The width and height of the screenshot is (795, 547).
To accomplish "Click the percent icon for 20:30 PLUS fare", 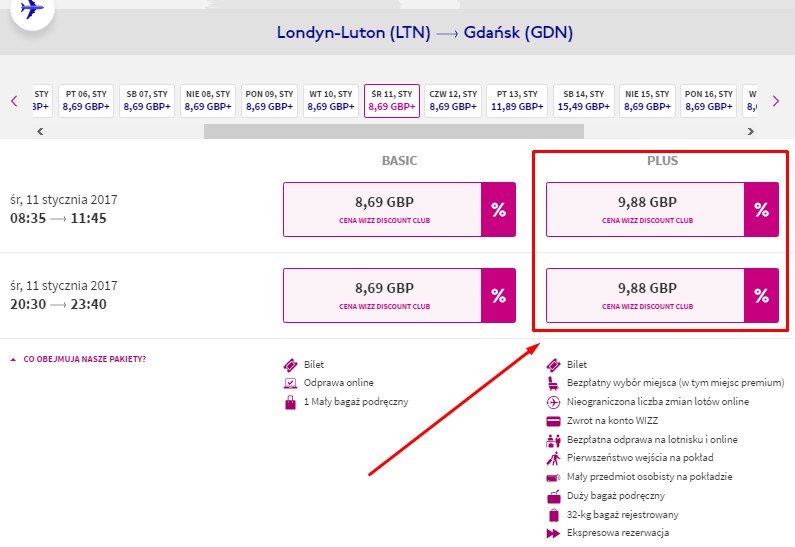I will pos(761,295).
